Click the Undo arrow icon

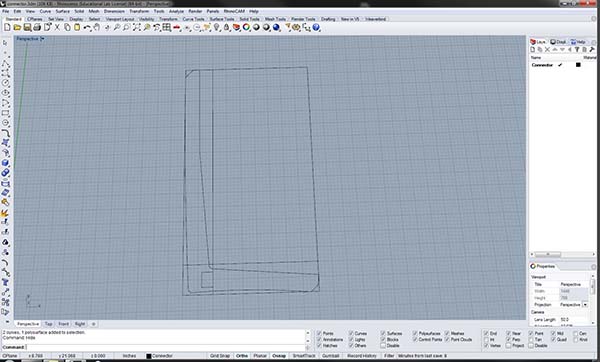pyautogui.click(x=87, y=28)
